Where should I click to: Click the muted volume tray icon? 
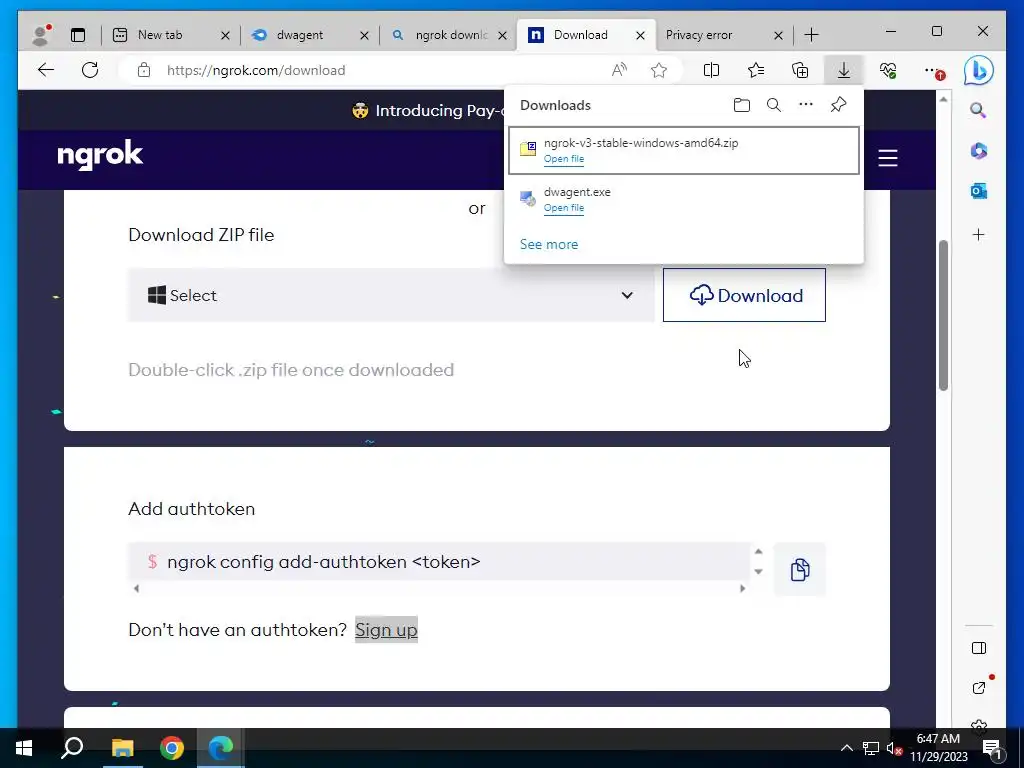894,748
